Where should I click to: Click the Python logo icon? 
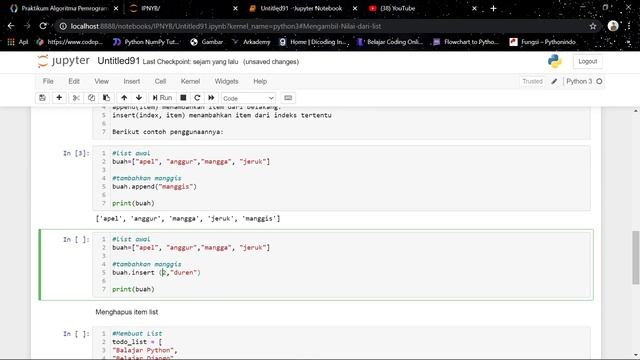click(555, 61)
